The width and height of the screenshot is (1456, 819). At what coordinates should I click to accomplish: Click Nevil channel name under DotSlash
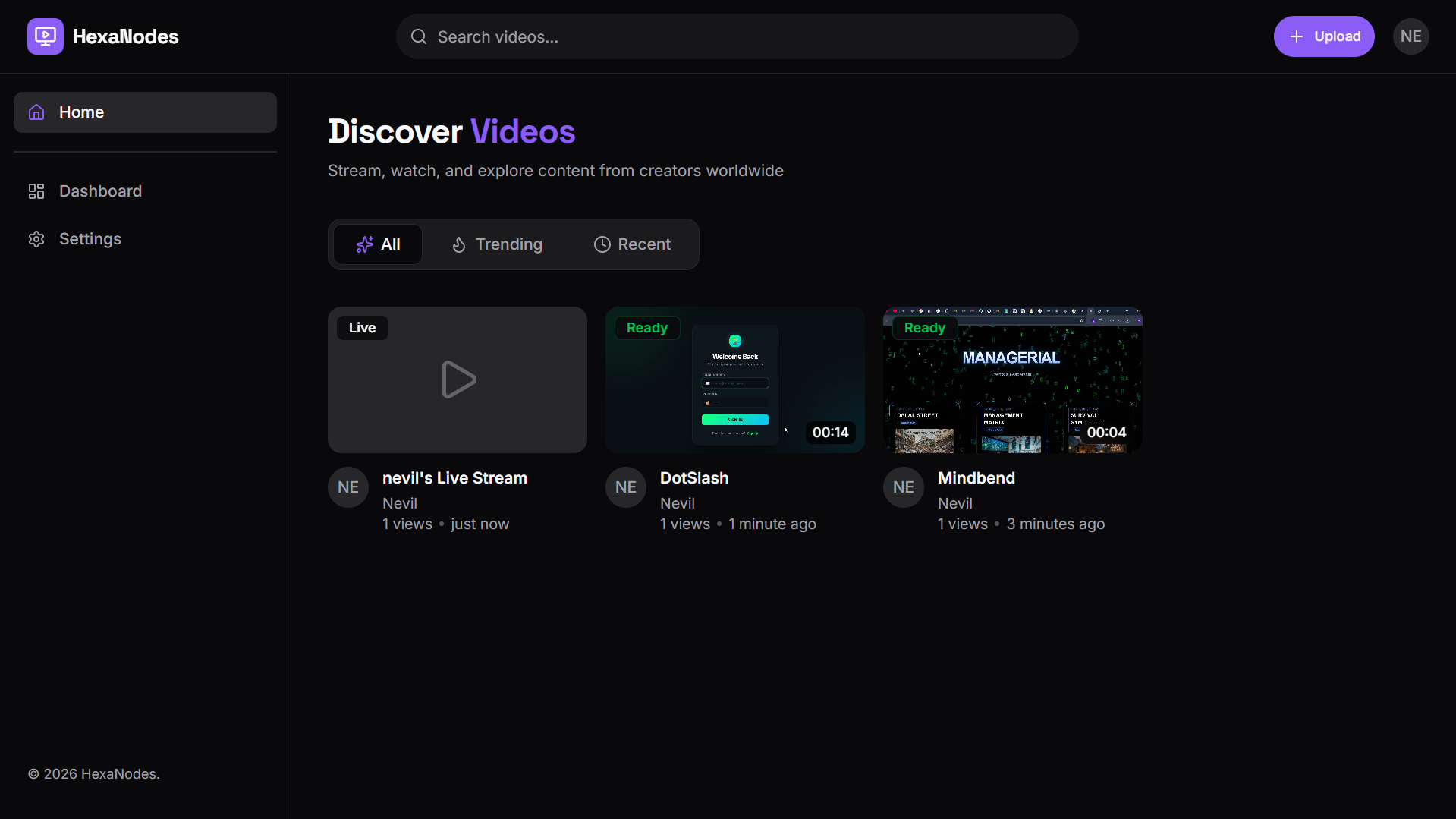pos(678,503)
